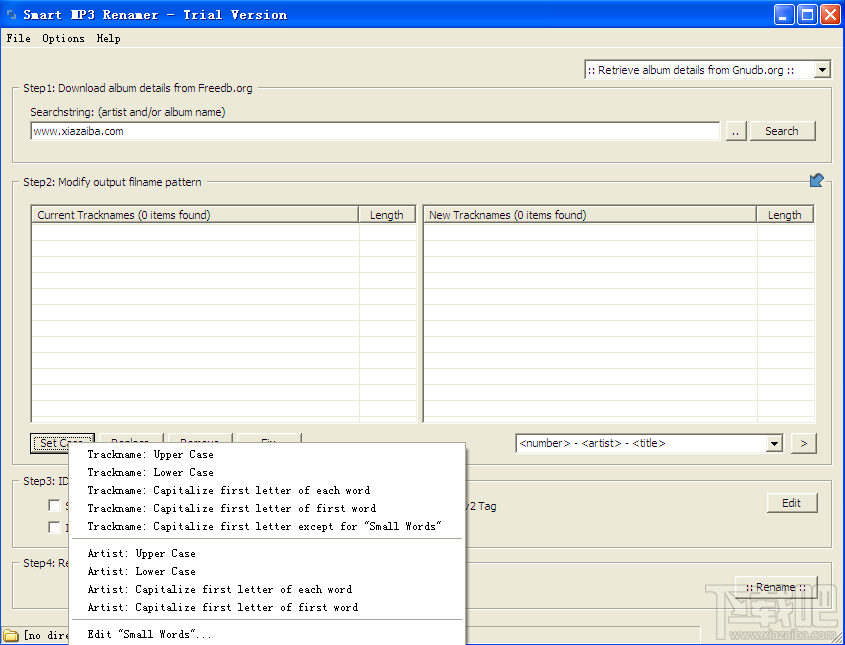The width and height of the screenshot is (845, 645).
Task: Pick Trackname: Capitalize except for Small Words
Action: pyautogui.click(x=267, y=526)
